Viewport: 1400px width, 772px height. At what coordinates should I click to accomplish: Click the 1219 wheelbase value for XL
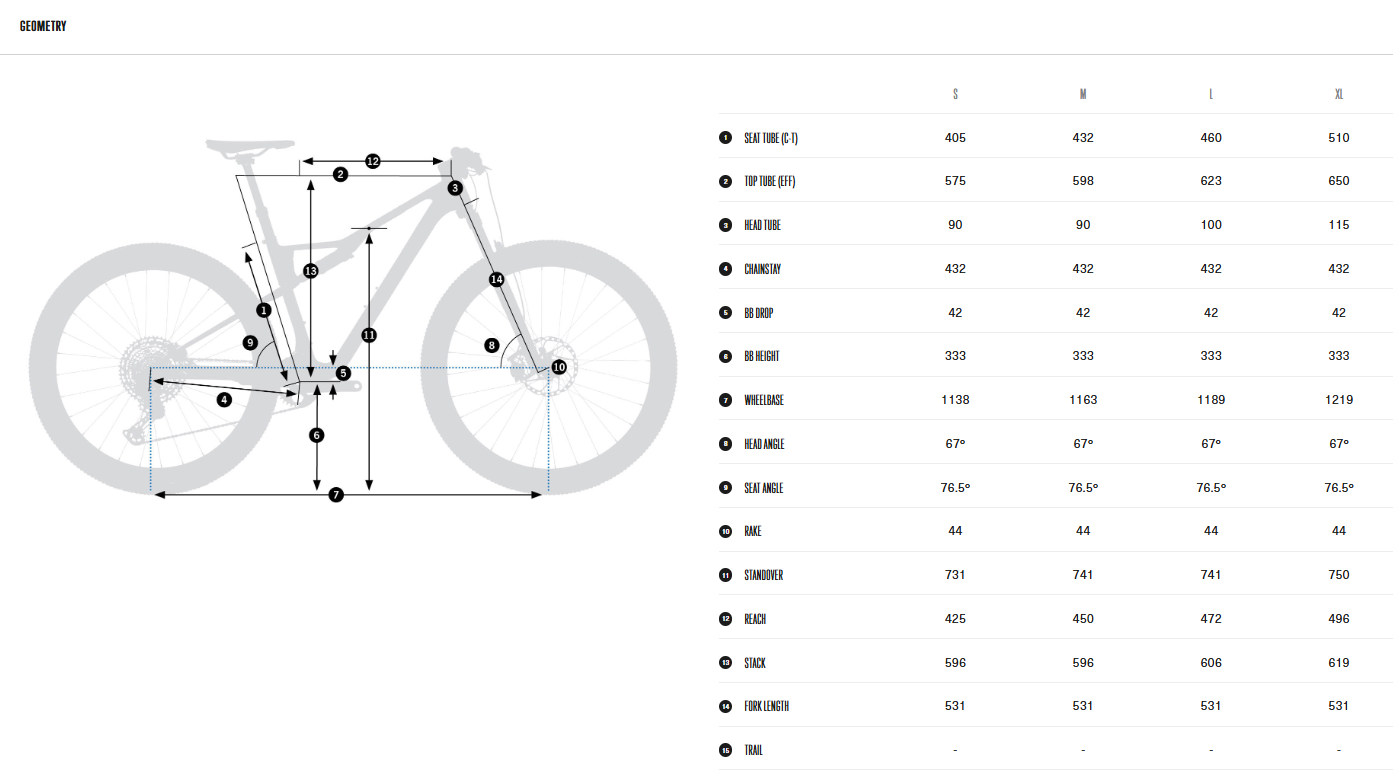click(1339, 400)
